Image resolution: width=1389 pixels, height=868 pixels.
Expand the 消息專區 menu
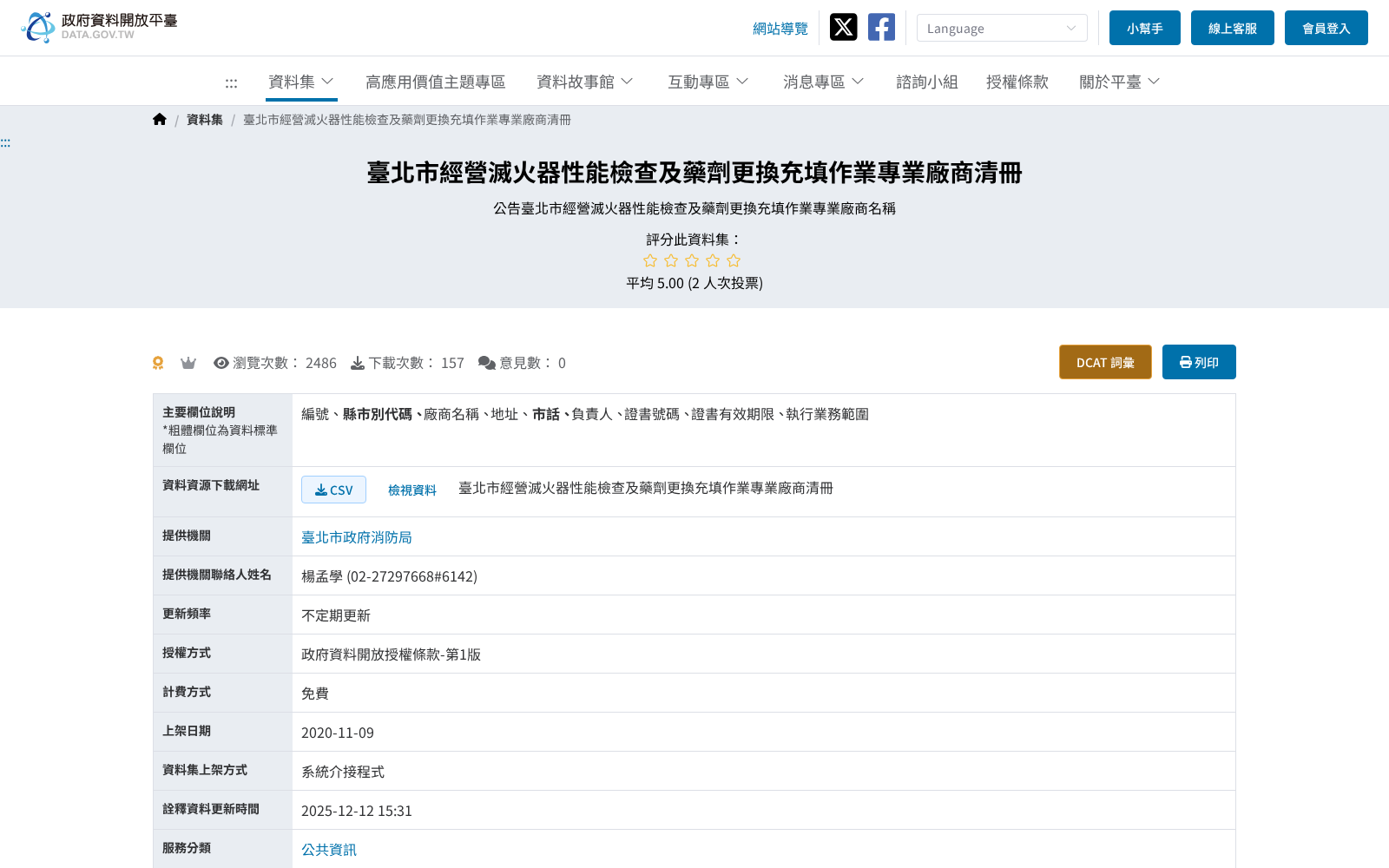coord(824,82)
